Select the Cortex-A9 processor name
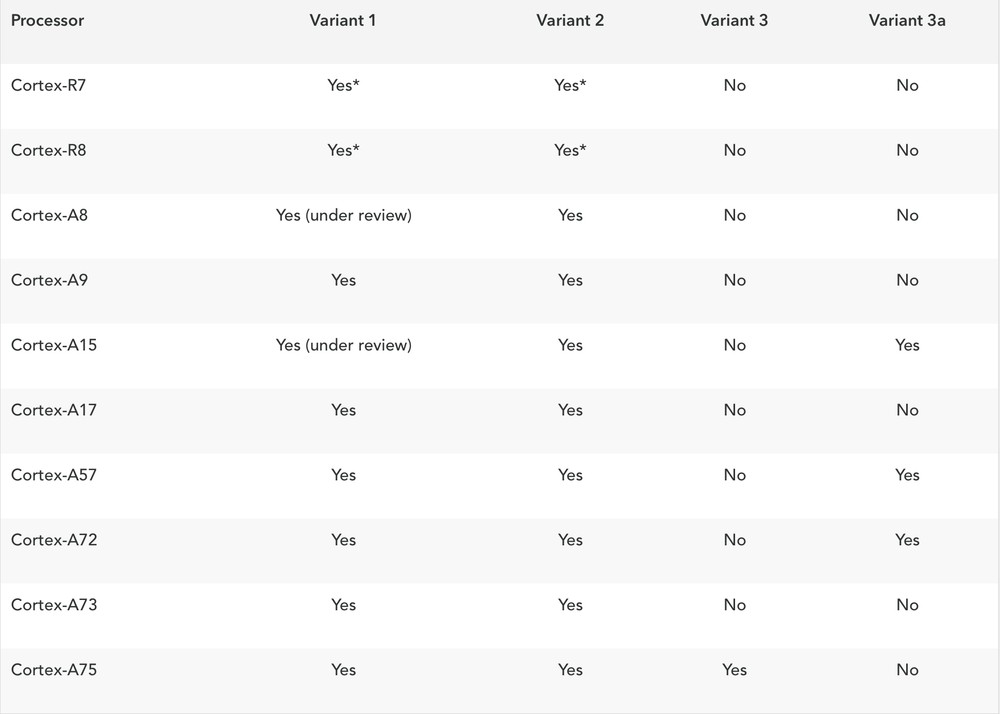 tap(49, 280)
